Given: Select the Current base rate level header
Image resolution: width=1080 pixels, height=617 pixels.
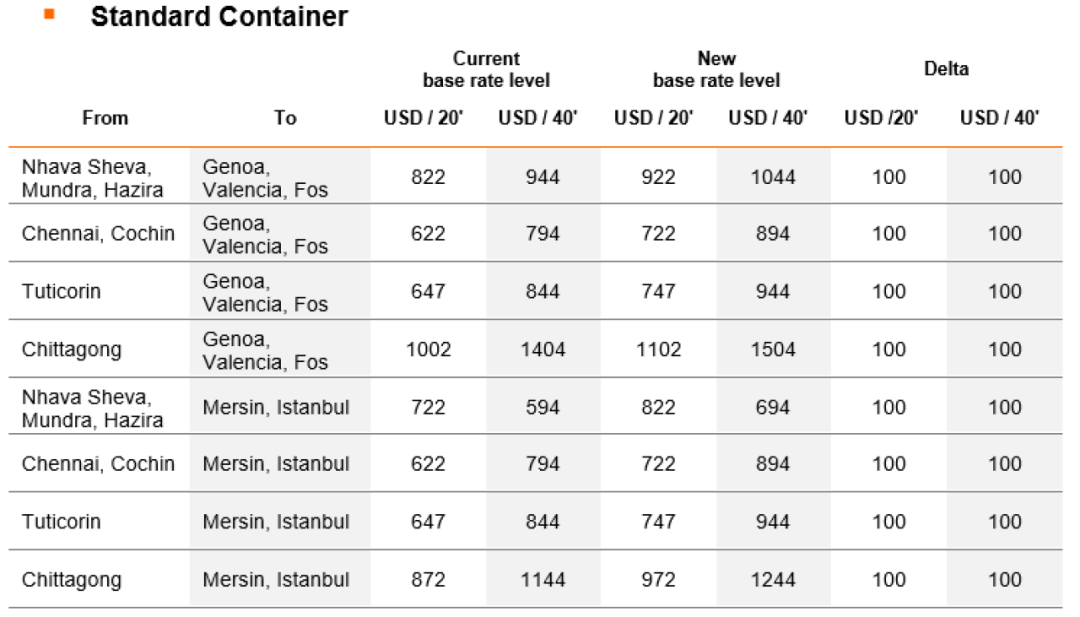Looking at the screenshot, I should 486,70.
